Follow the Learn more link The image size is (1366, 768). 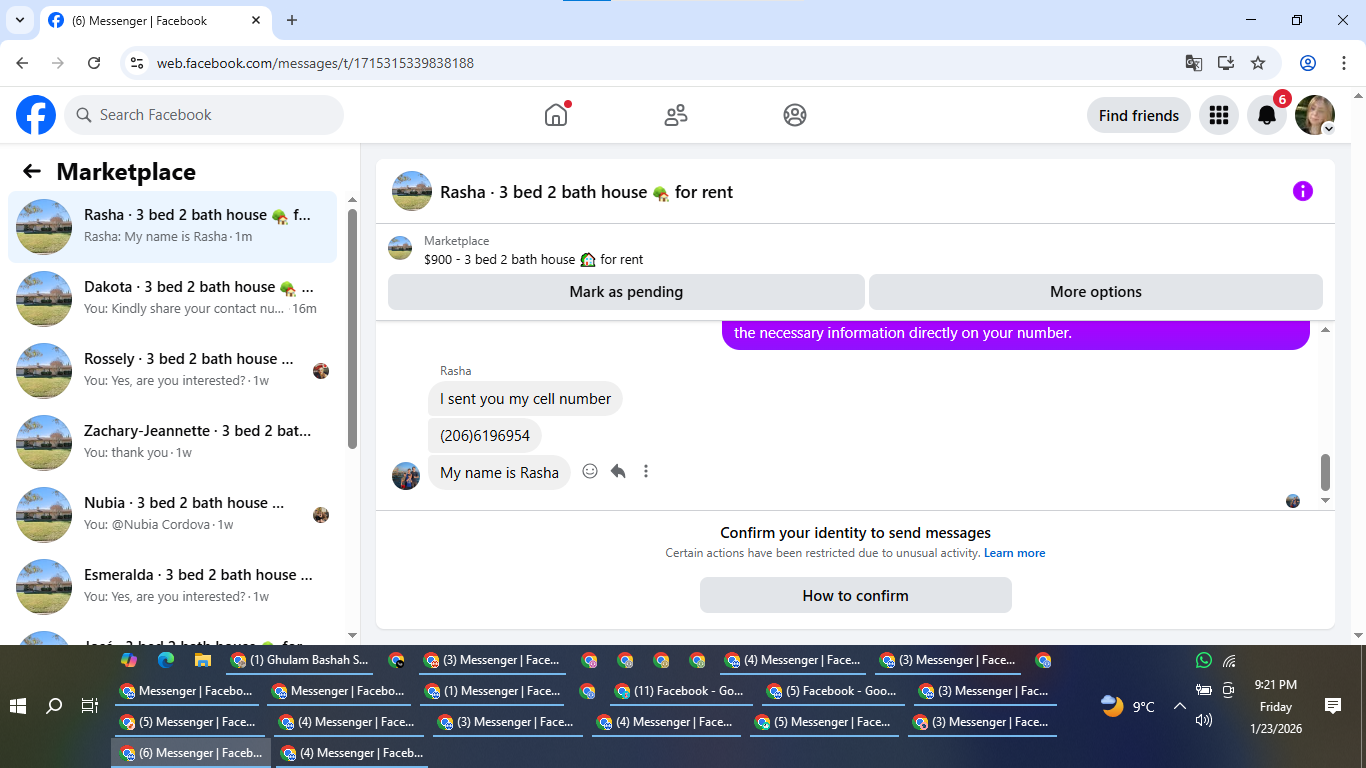(x=1014, y=553)
